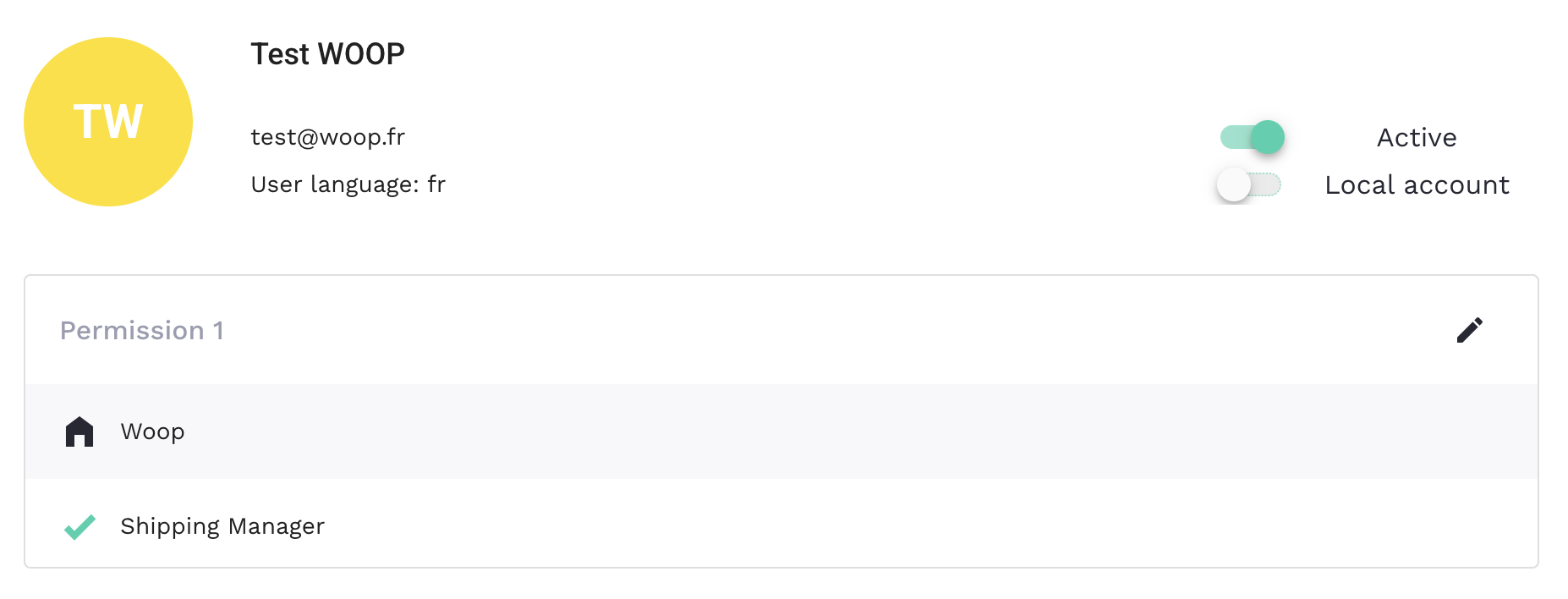This screenshot has height=599, width=1568.
Task: Click the Shipping Manager row's empty area
Action: pyautogui.click(x=846, y=525)
